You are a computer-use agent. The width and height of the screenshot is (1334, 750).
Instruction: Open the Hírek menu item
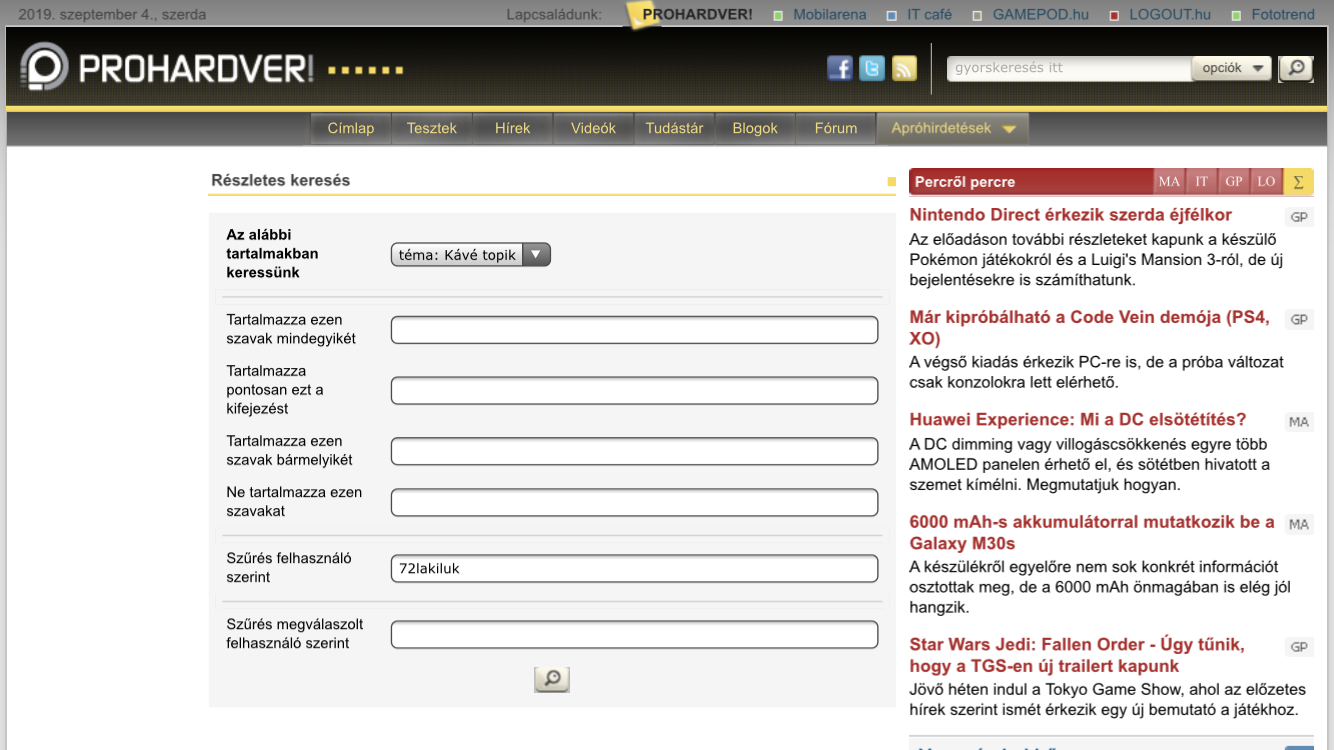point(513,128)
